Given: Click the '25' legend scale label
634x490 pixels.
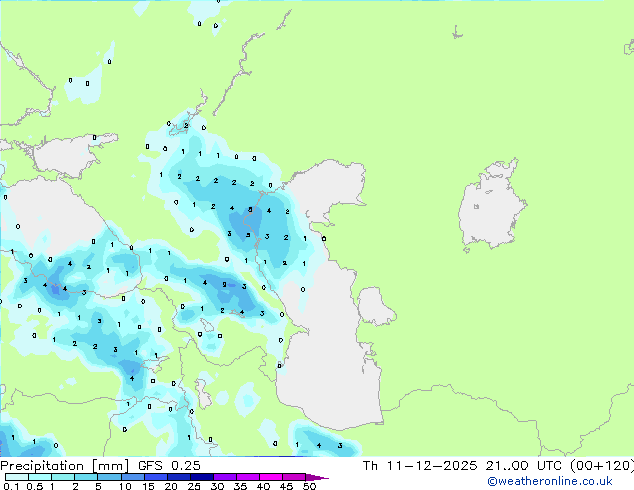Looking at the screenshot, I should tap(194, 486).
